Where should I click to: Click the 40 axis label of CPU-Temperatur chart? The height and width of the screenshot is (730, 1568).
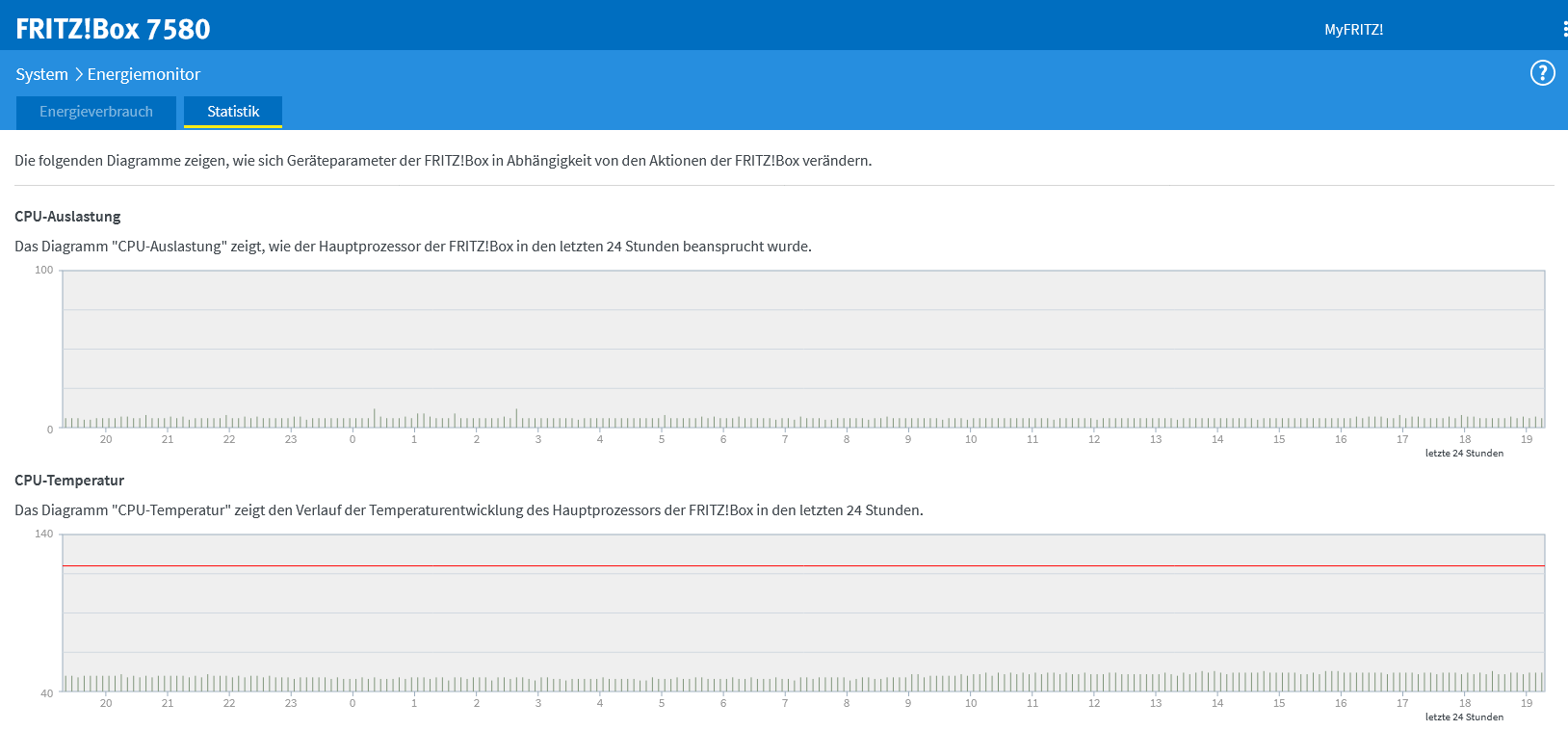(x=47, y=693)
